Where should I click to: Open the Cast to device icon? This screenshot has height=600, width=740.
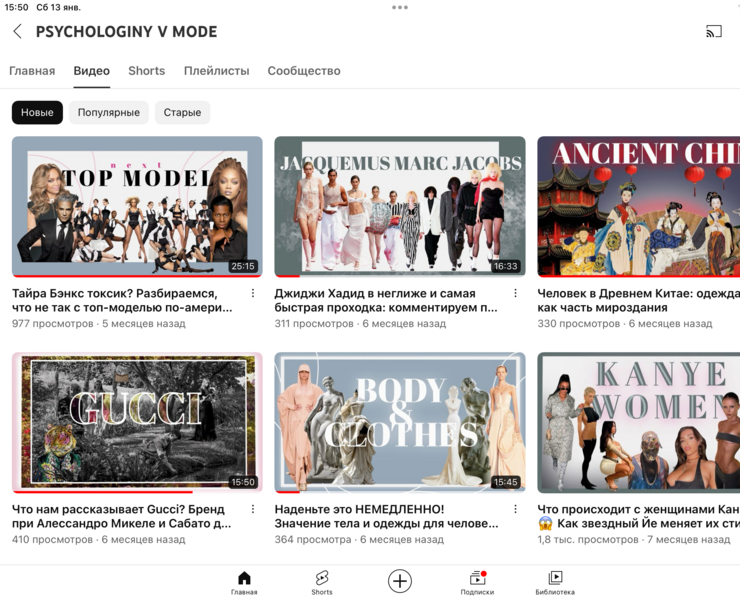(713, 32)
